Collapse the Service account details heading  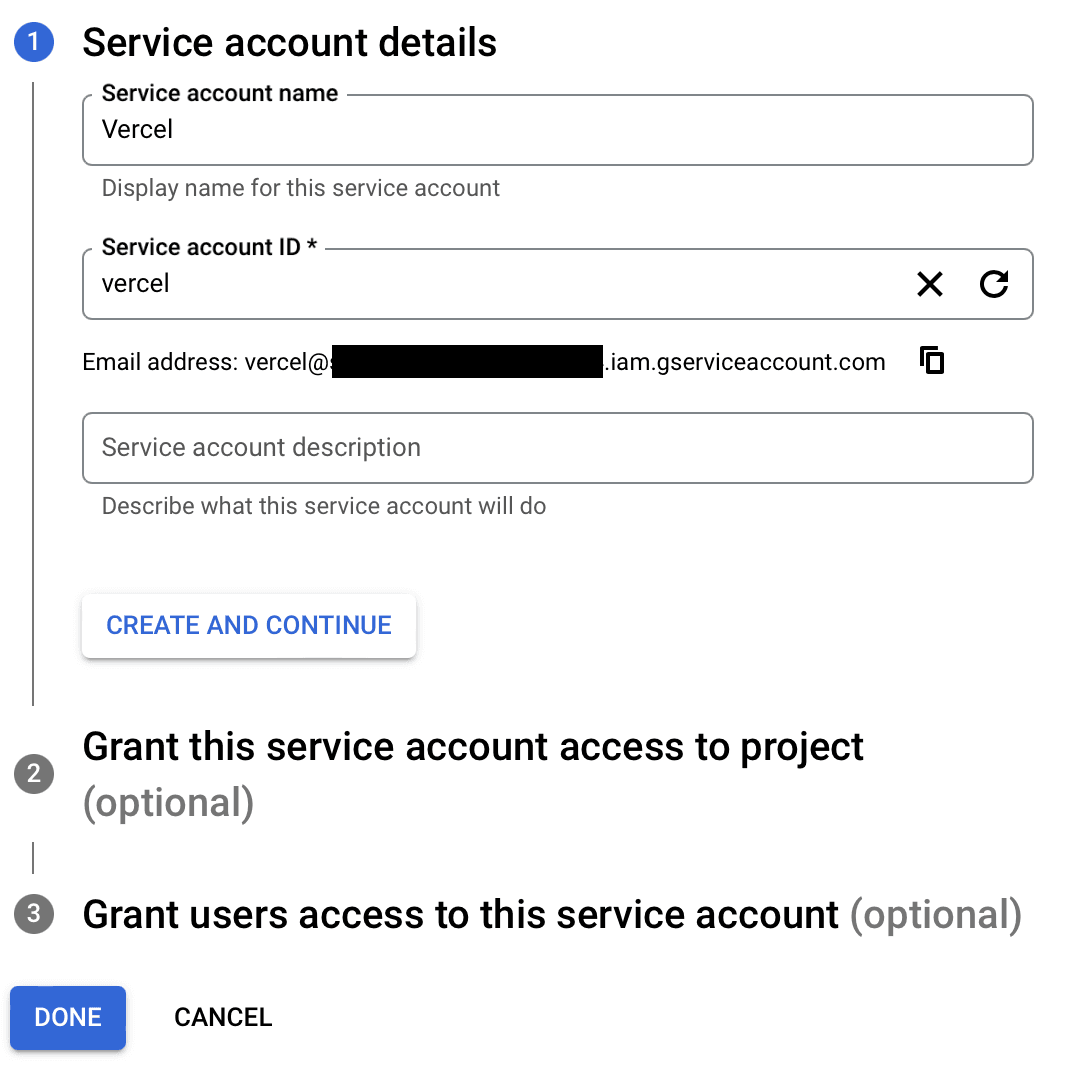tap(289, 43)
